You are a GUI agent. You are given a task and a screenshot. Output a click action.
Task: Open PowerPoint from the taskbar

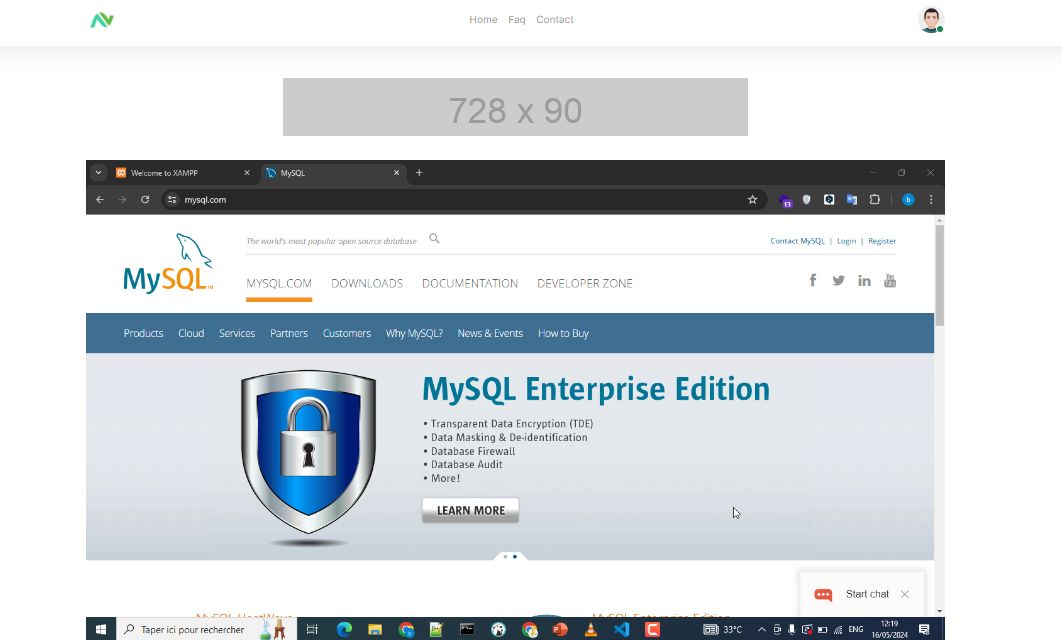(560, 629)
